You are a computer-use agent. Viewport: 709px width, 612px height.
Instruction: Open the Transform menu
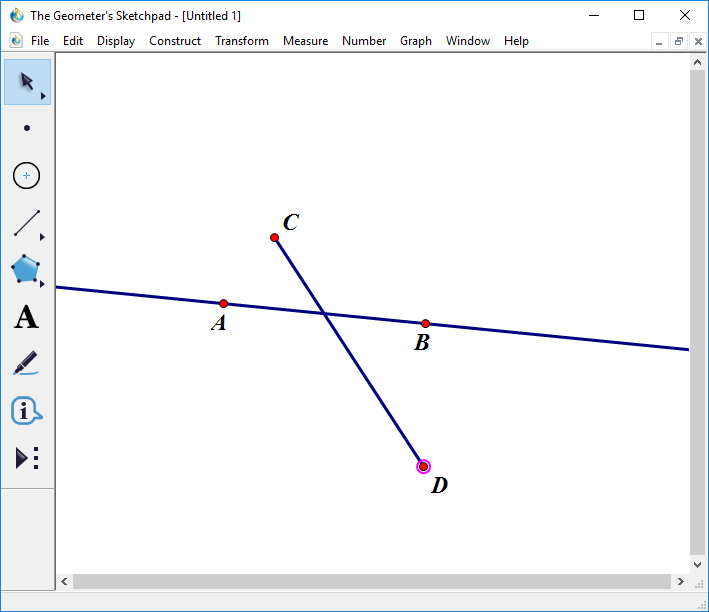click(242, 41)
